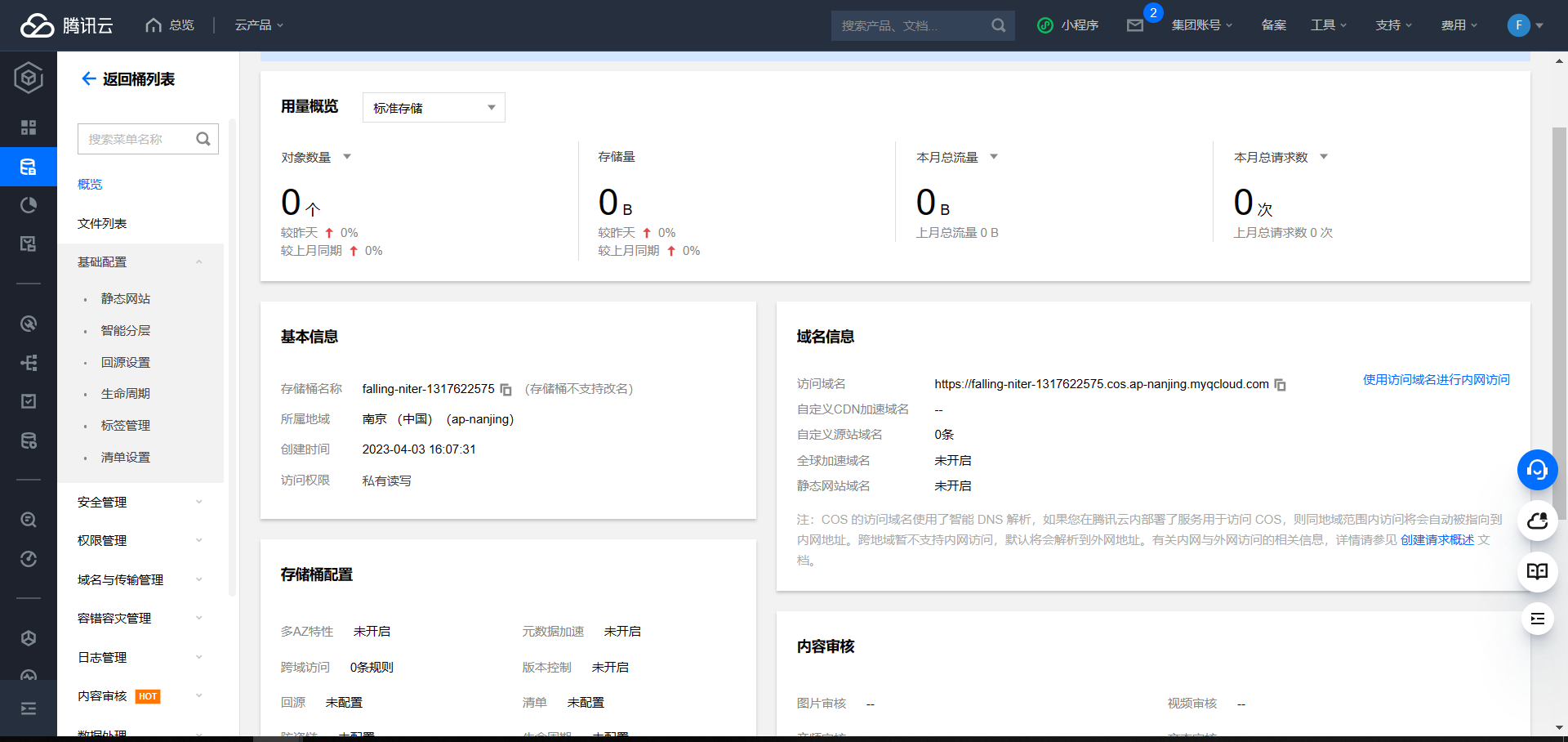Open the checklist document sidebar icon
The image size is (1568, 742).
click(29, 244)
